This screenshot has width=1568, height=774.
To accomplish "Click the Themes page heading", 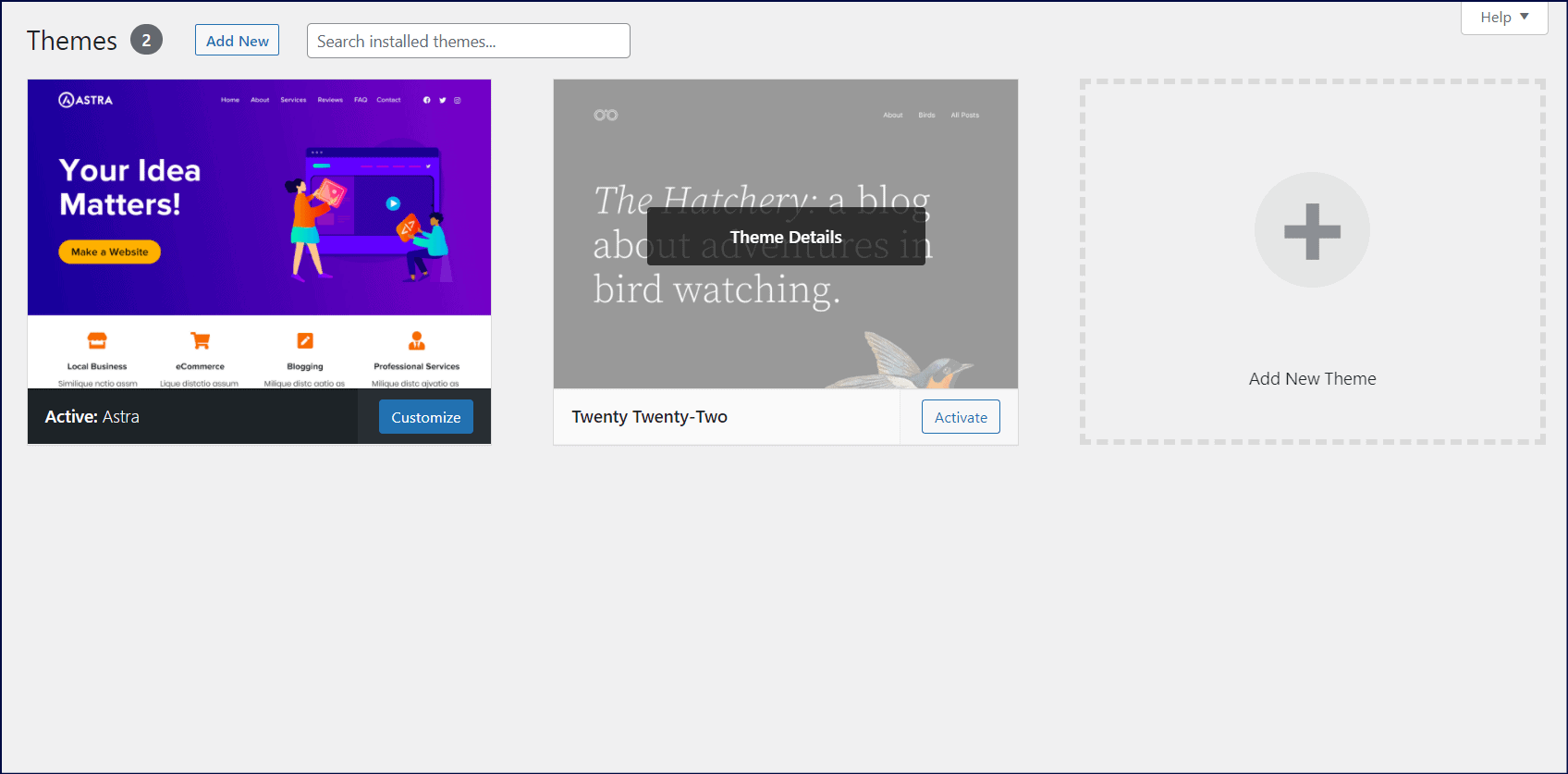I will coord(72,41).
